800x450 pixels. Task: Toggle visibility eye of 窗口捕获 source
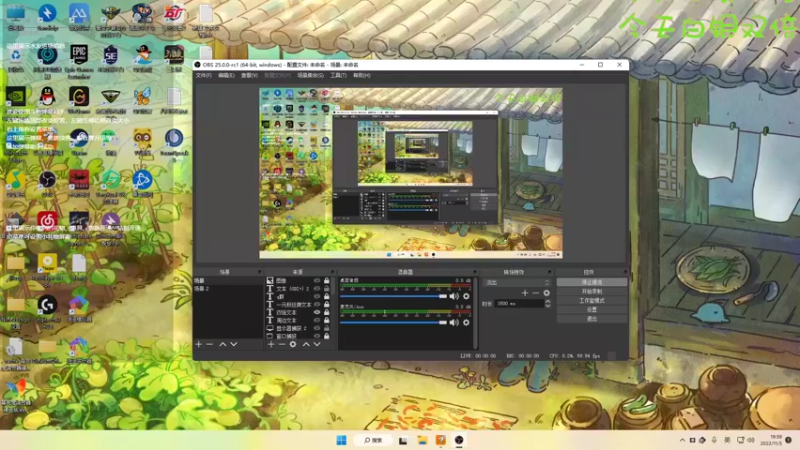317,336
